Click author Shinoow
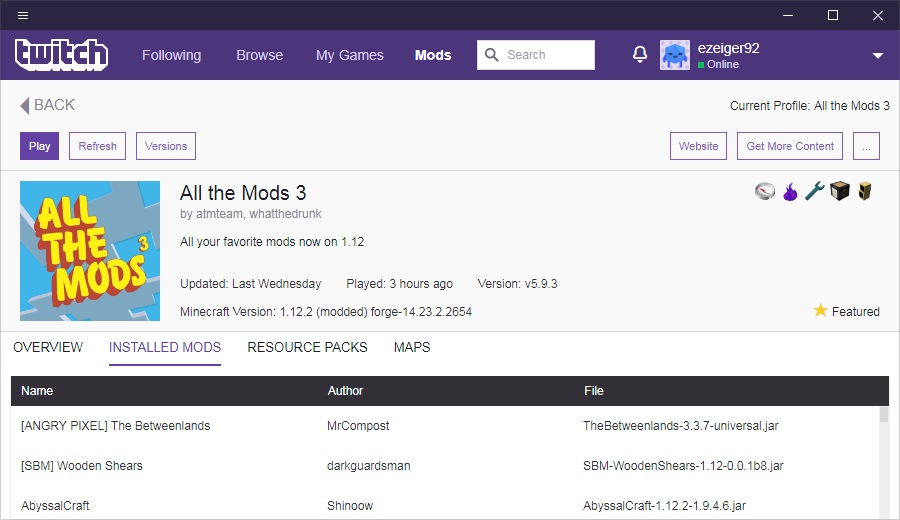This screenshot has width=900, height=520. pos(350,506)
